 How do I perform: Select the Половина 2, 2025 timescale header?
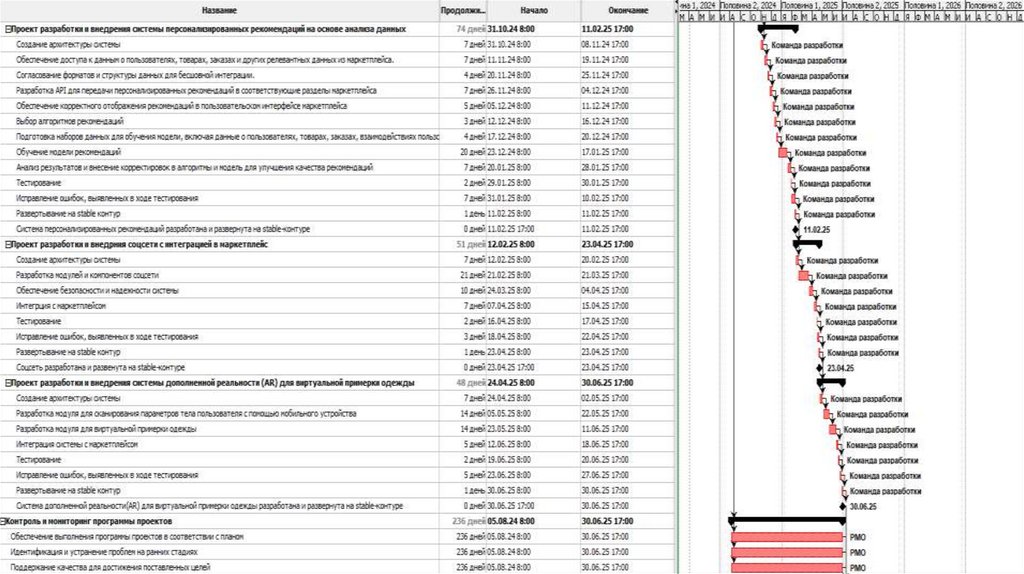pos(871,5)
